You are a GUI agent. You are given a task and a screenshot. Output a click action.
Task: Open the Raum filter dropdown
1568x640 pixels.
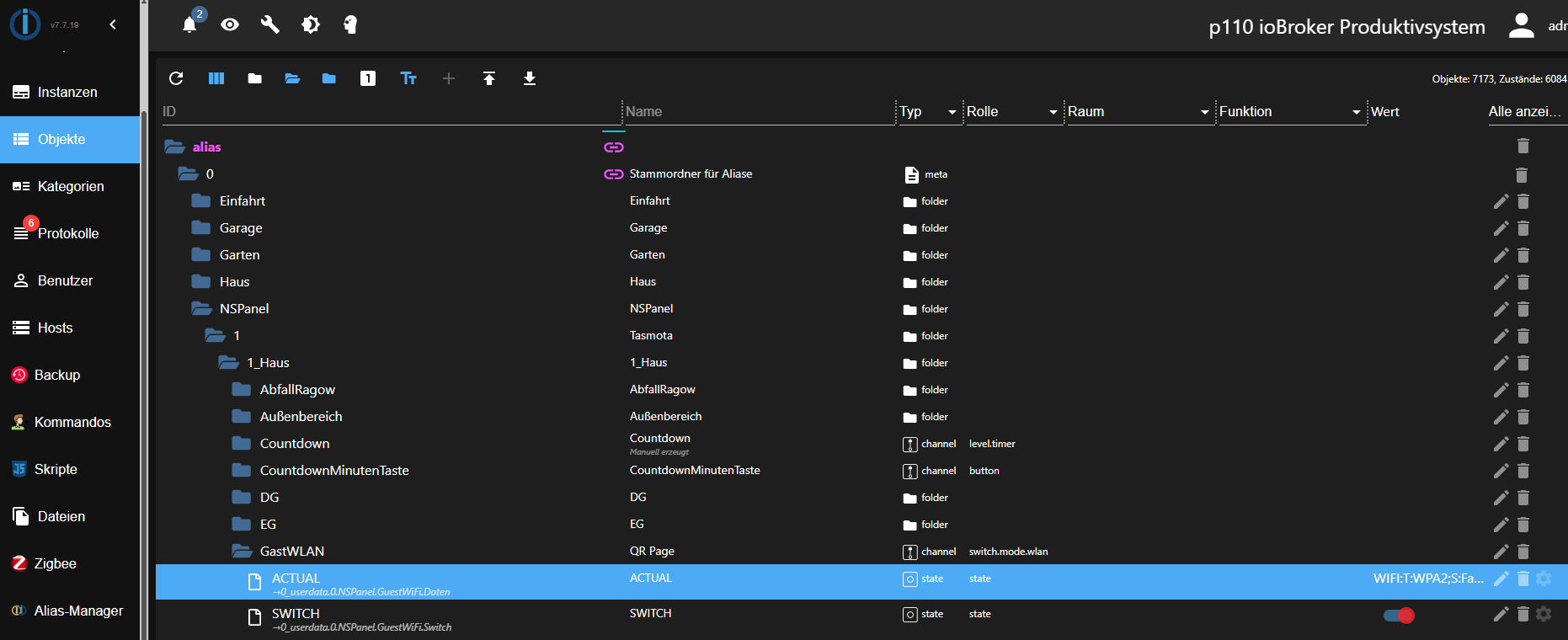coord(1204,112)
